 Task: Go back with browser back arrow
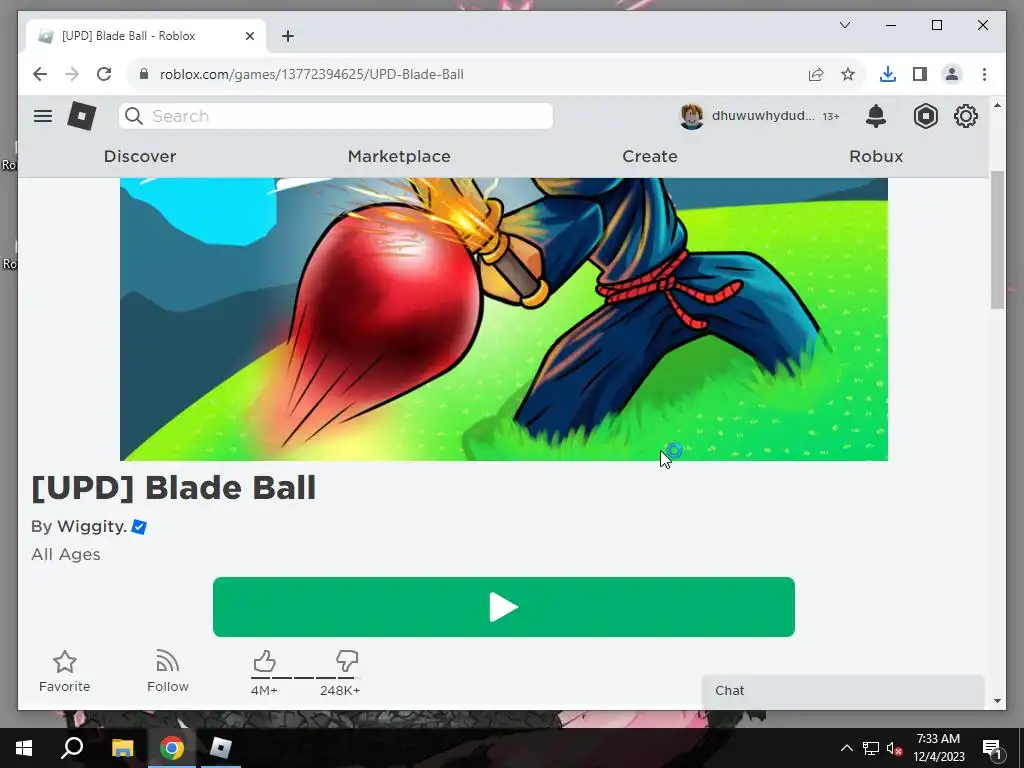(40, 74)
